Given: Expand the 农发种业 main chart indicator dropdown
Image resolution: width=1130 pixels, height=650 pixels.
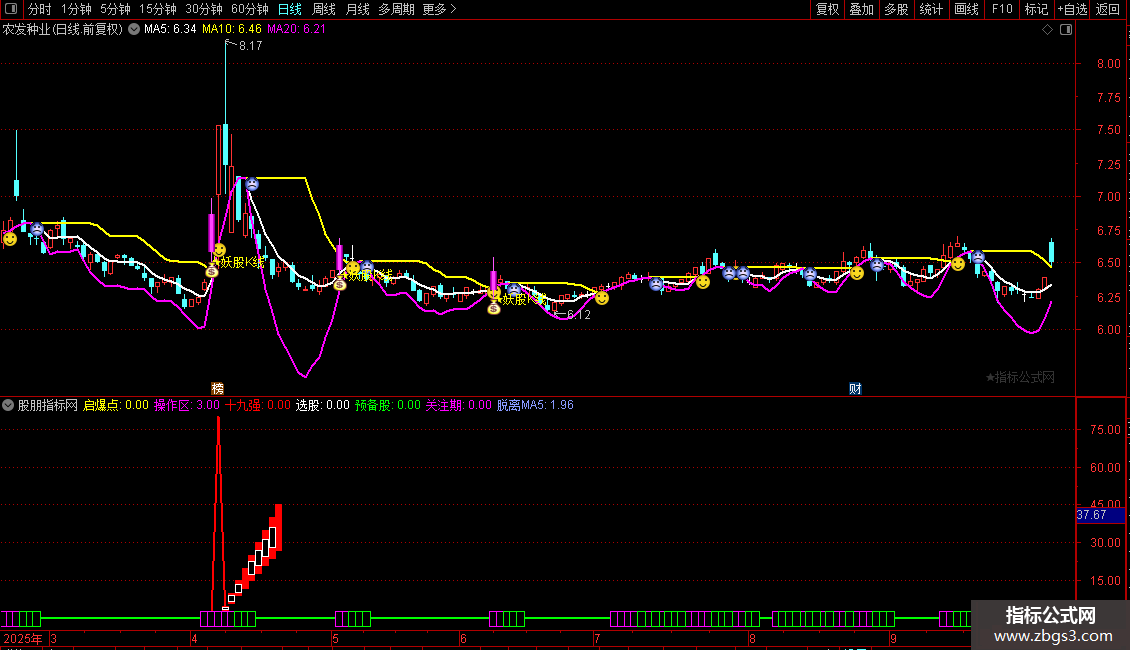Looking at the screenshot, I should coord(134,30).
